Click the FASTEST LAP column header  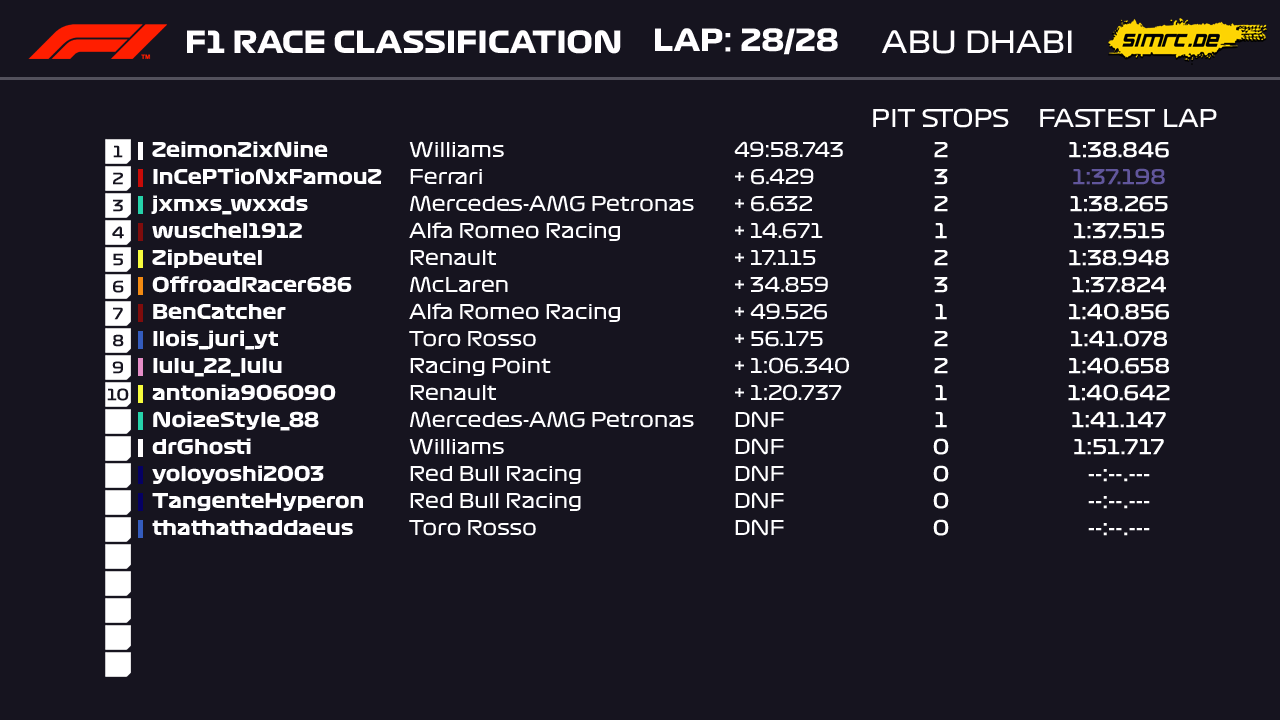pyautogui.click(x=1127, y=118)
